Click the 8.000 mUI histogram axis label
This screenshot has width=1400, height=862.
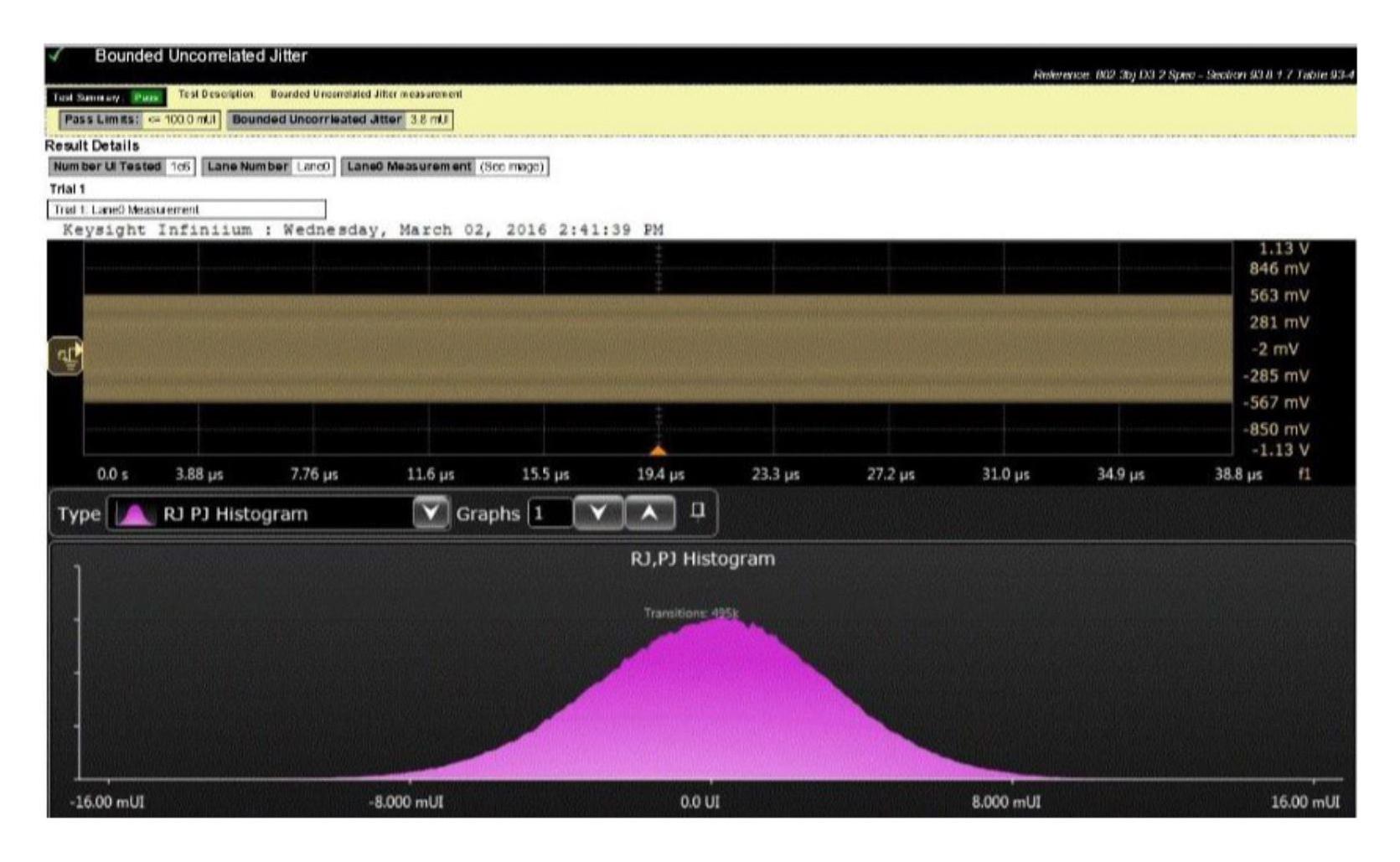[1006, 802]
